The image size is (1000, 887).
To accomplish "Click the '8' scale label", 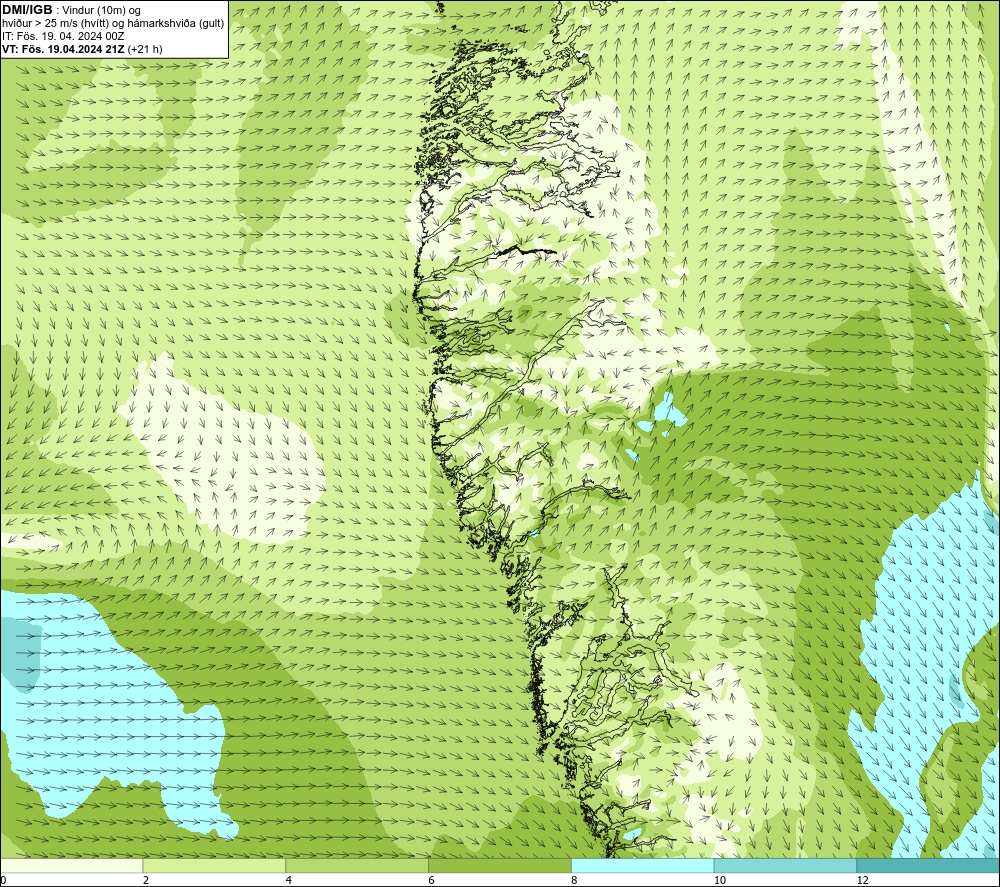I will (575, 880).
